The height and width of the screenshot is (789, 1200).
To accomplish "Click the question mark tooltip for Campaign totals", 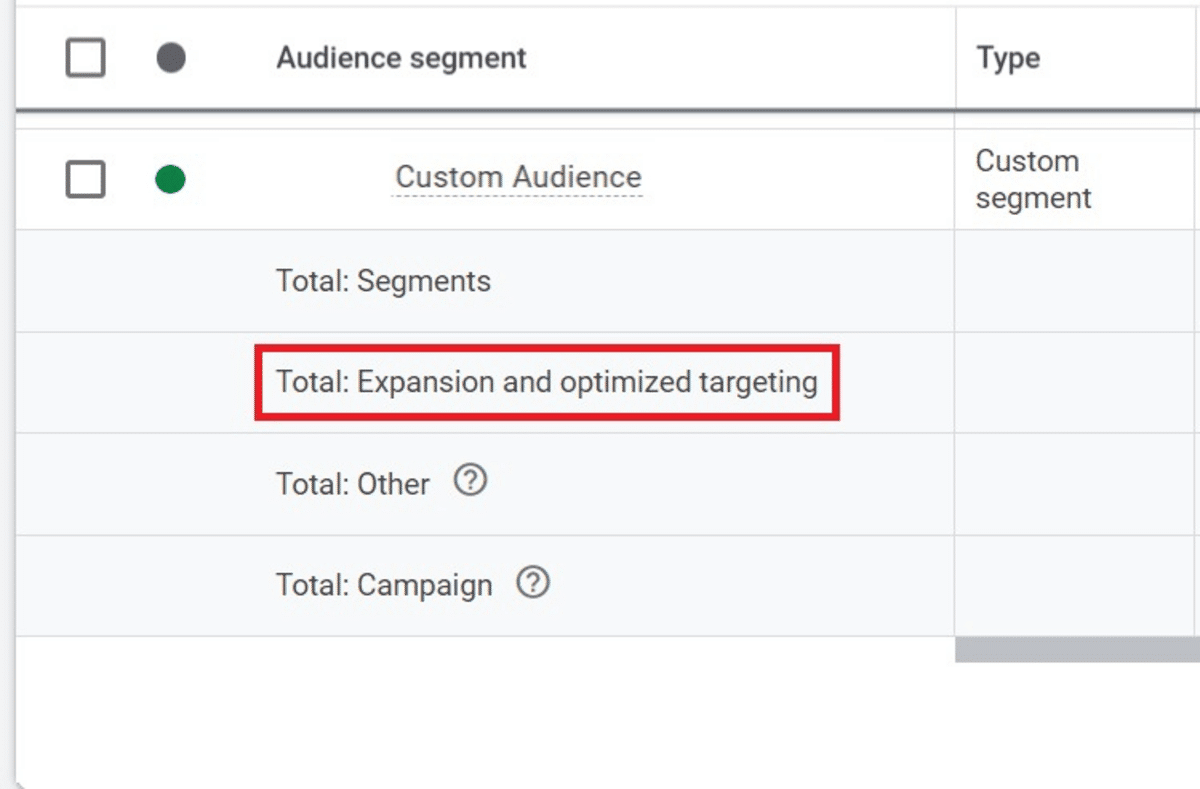I will pos(534,583).
